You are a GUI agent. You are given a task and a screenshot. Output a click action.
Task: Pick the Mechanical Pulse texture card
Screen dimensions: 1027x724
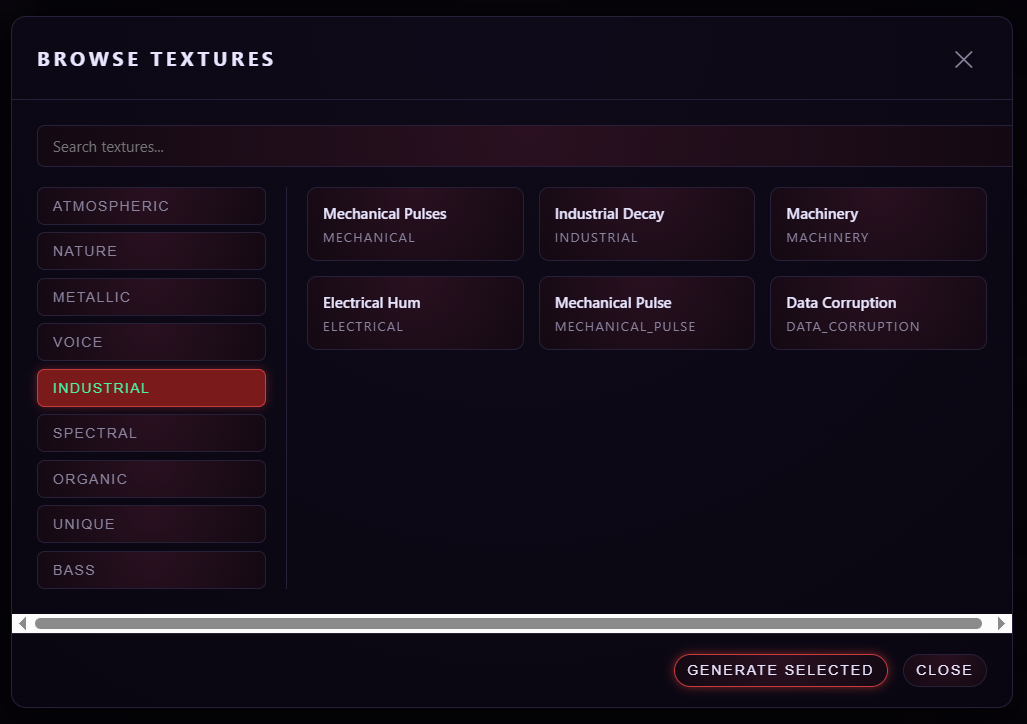[647, 313]
